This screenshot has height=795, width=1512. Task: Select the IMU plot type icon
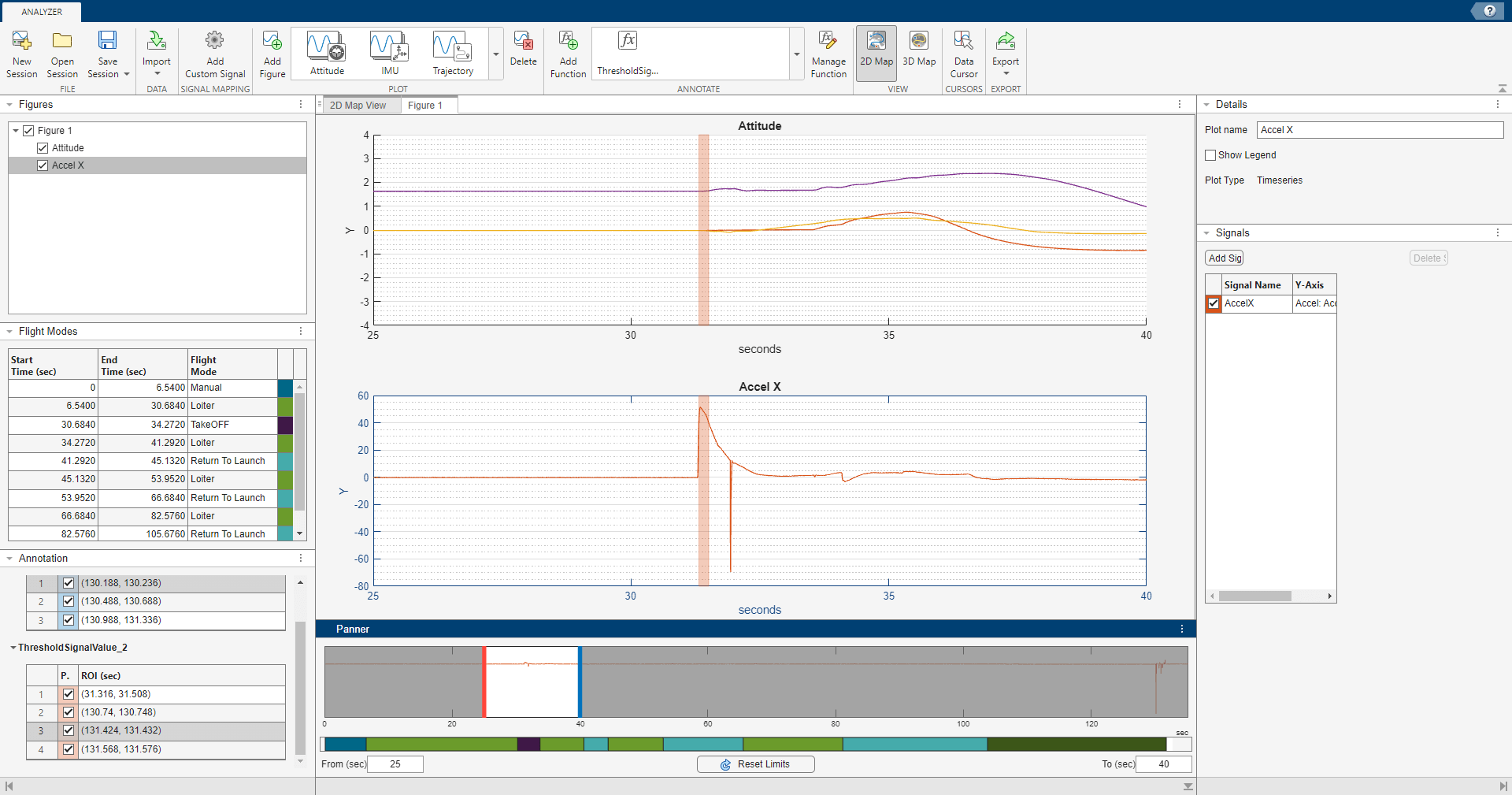point(389,49)
